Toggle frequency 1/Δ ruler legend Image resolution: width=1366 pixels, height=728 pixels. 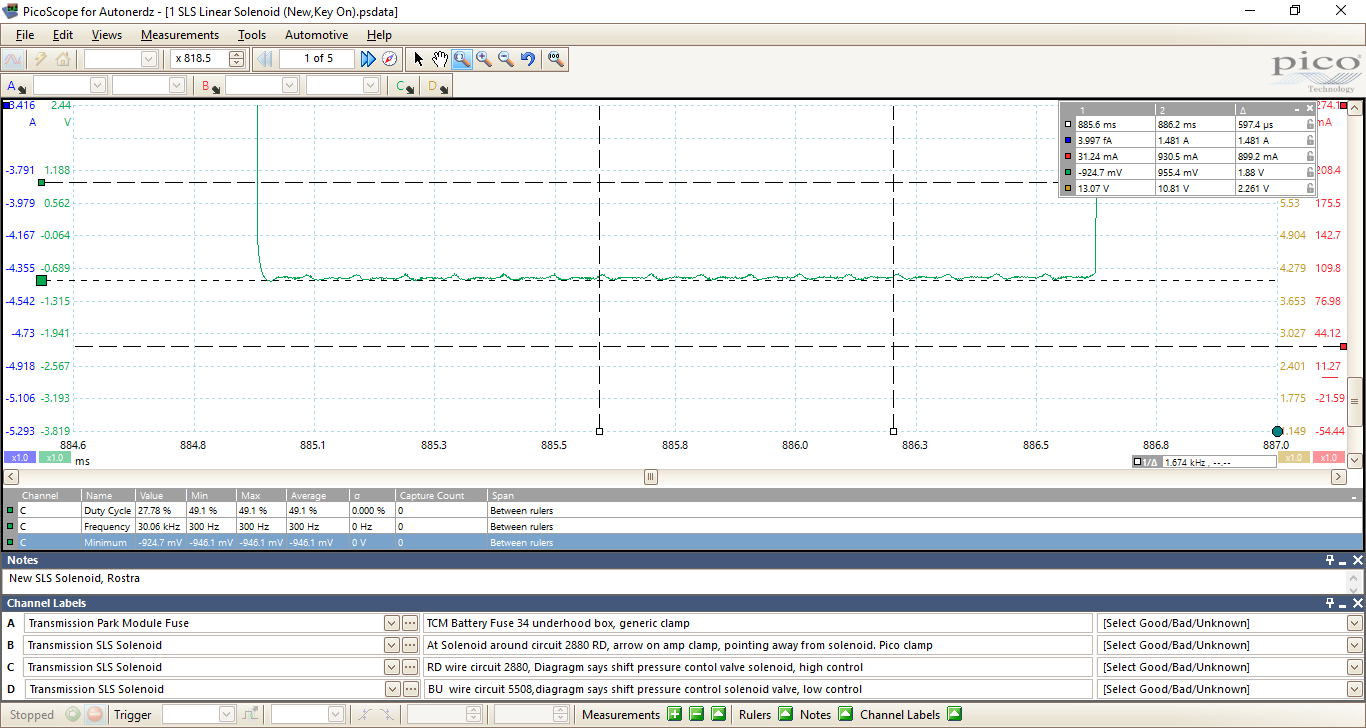(1146, 462)
